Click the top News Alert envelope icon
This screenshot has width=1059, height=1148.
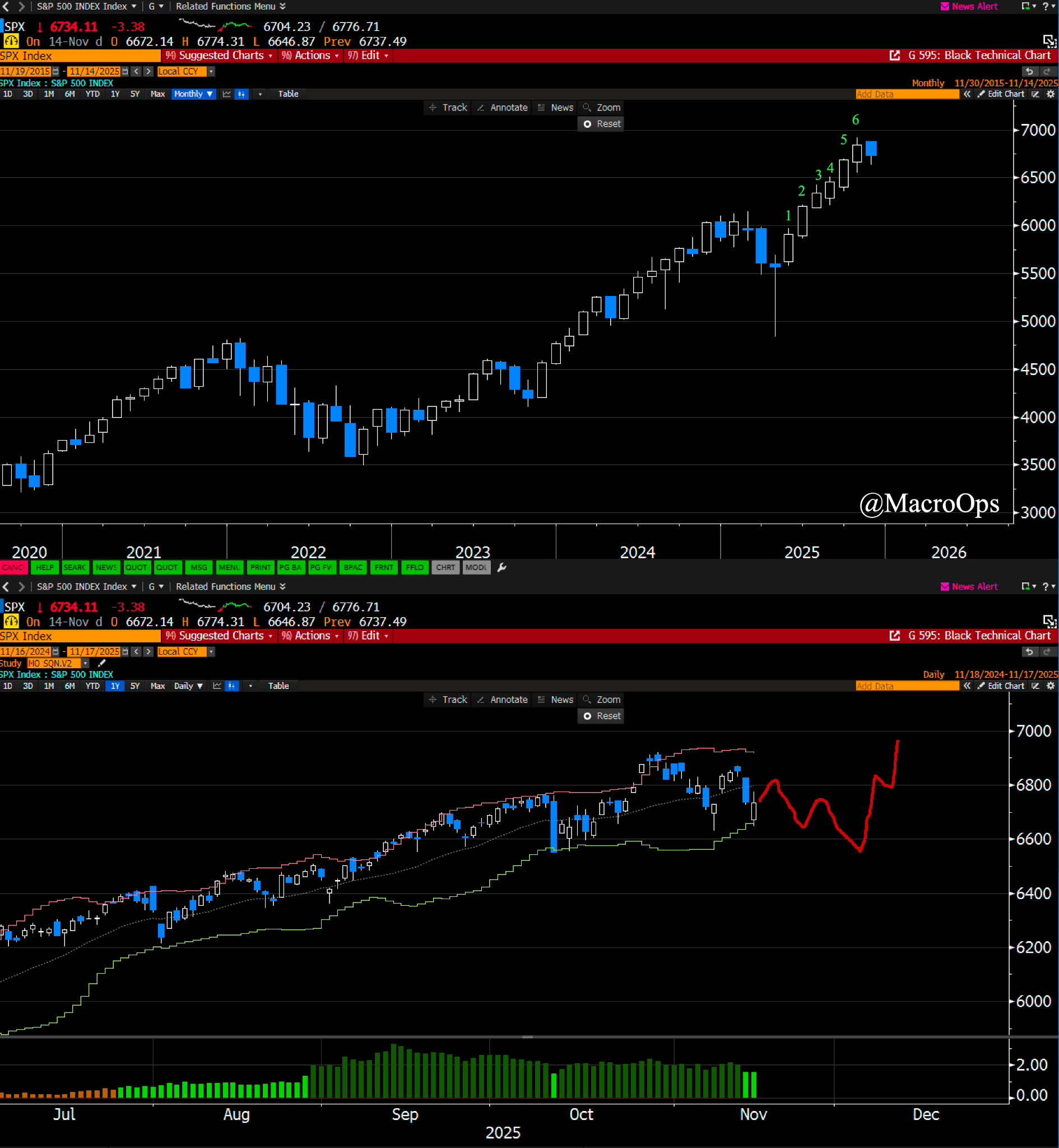point(945,6)
